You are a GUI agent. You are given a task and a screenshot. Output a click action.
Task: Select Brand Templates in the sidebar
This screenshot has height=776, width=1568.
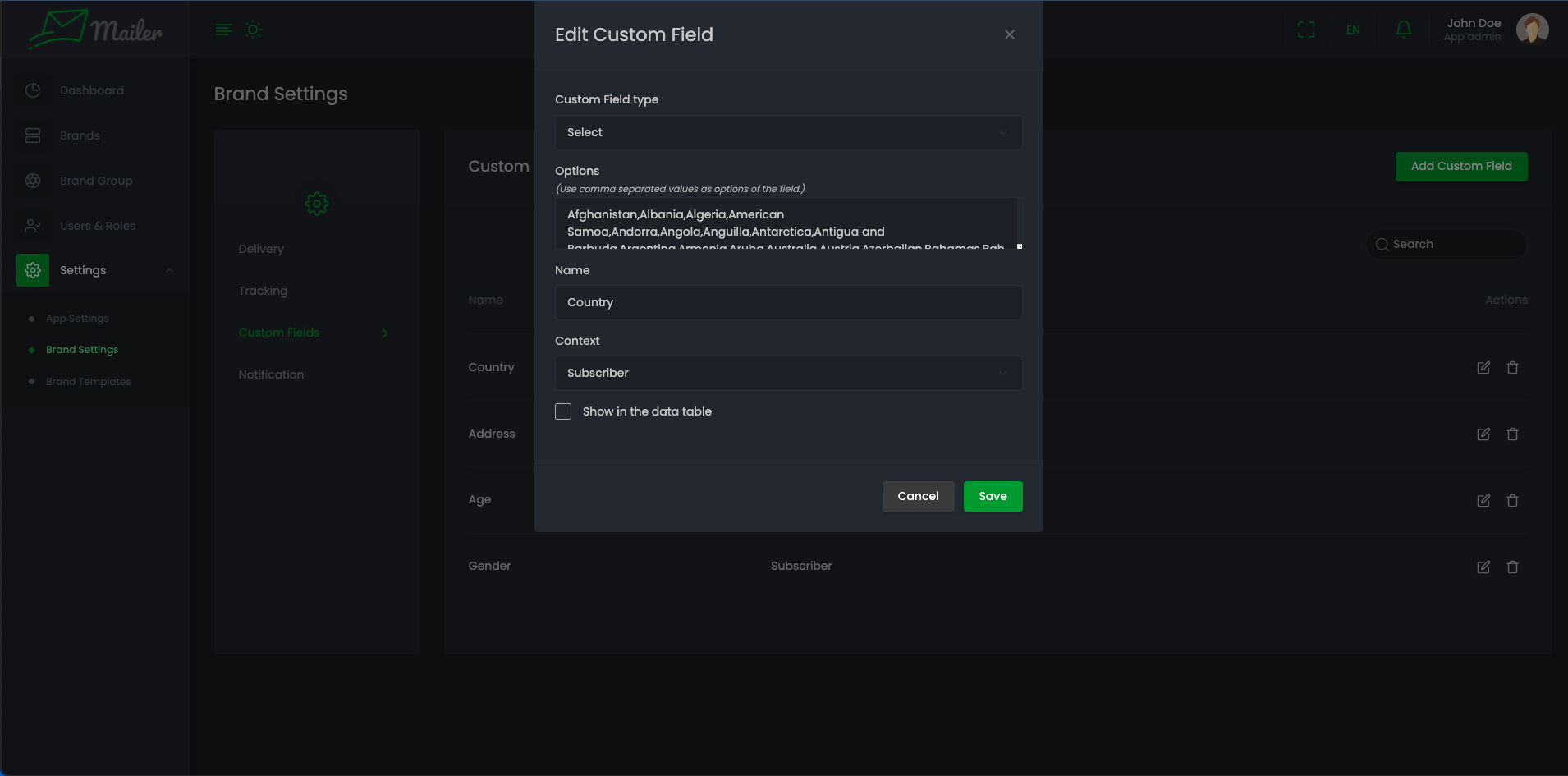pyautogui.click(x=88, y=382)
